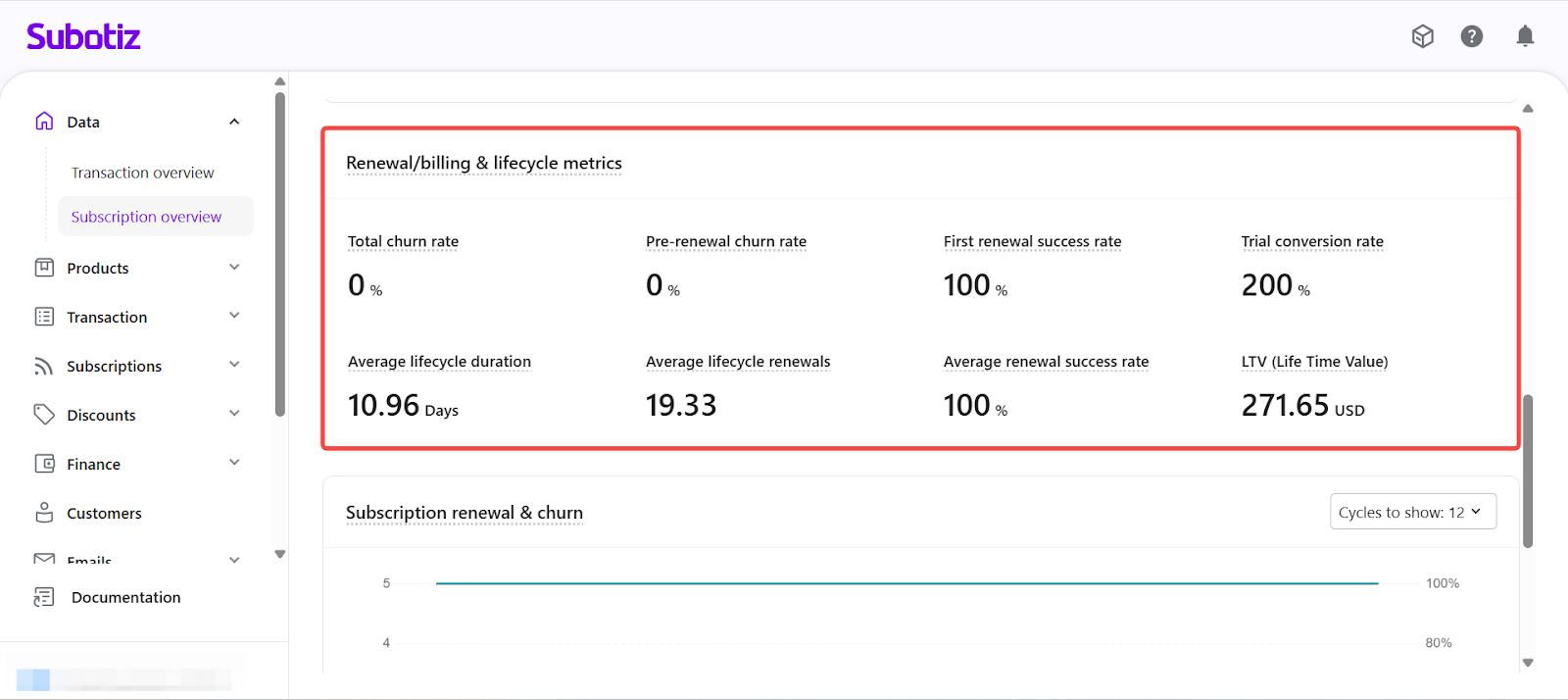
Task: Open the Cycles to show dropdown
Action: click(1412, 512)
